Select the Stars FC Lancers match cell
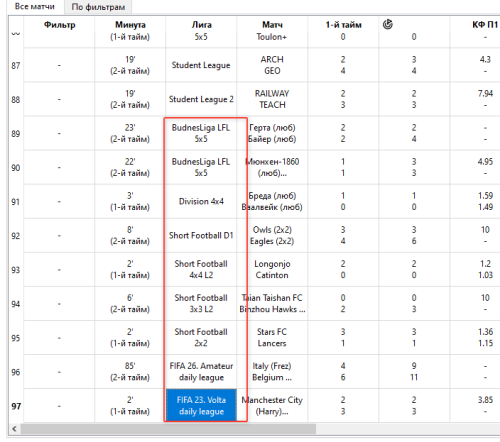Viewport: 500px width, 442px height. coord(272,337)
